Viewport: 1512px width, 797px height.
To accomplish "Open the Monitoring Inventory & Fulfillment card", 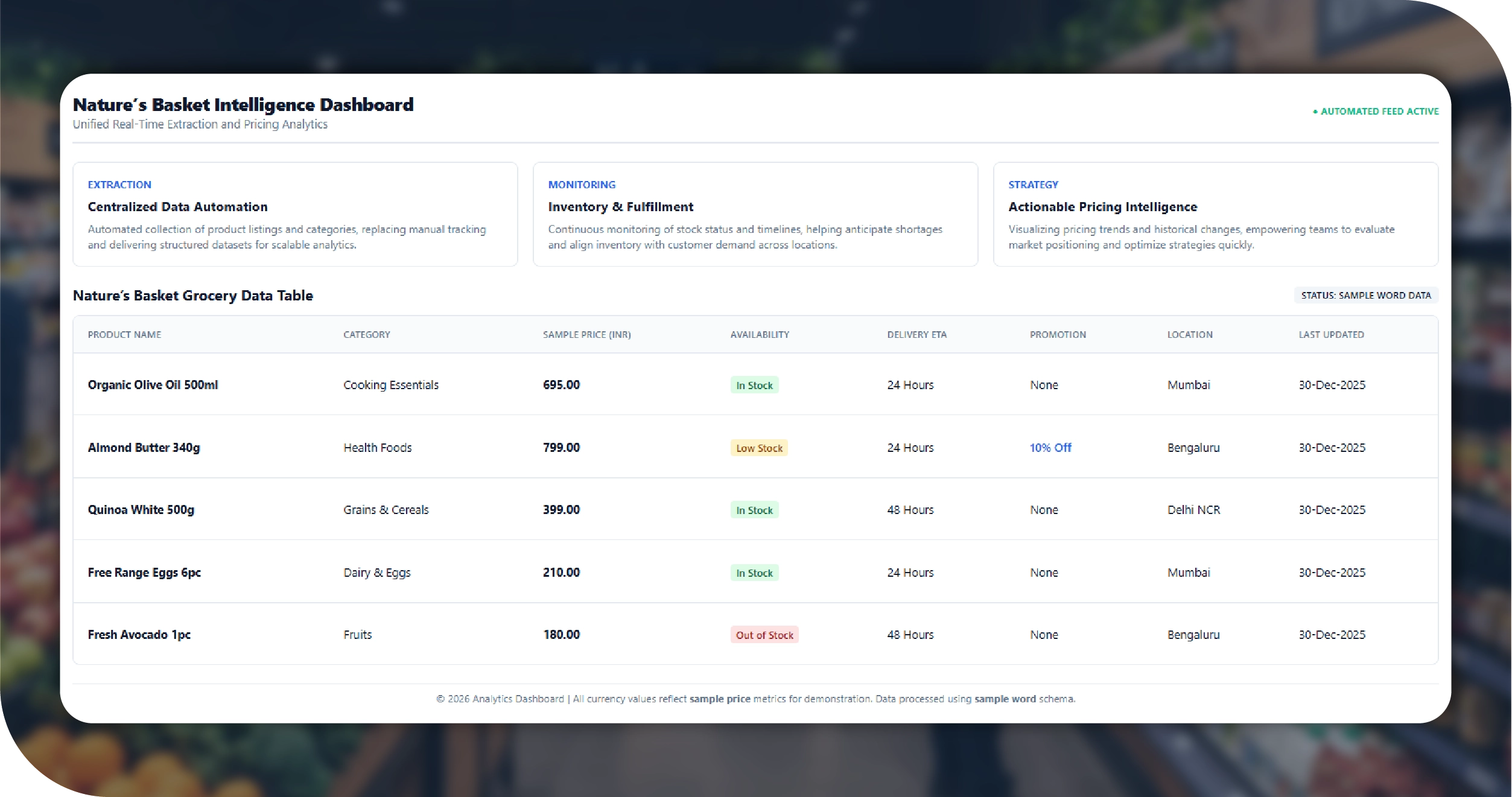I will pos(755,214).
